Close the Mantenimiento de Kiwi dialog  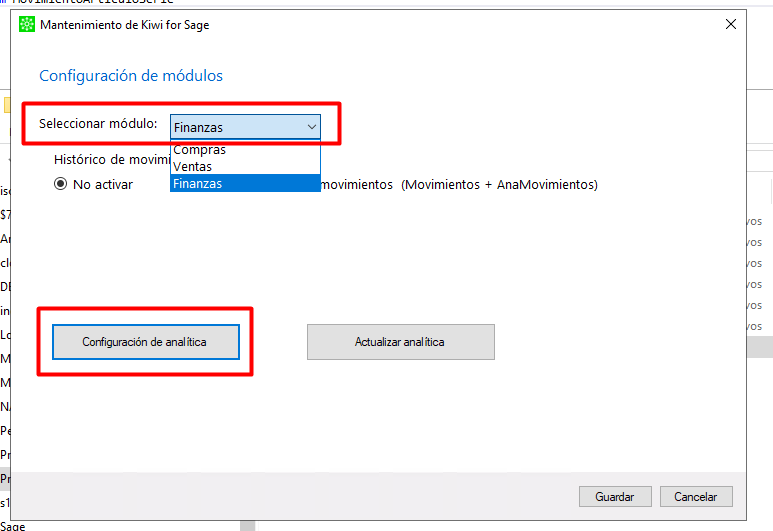[x=731, y=24]
